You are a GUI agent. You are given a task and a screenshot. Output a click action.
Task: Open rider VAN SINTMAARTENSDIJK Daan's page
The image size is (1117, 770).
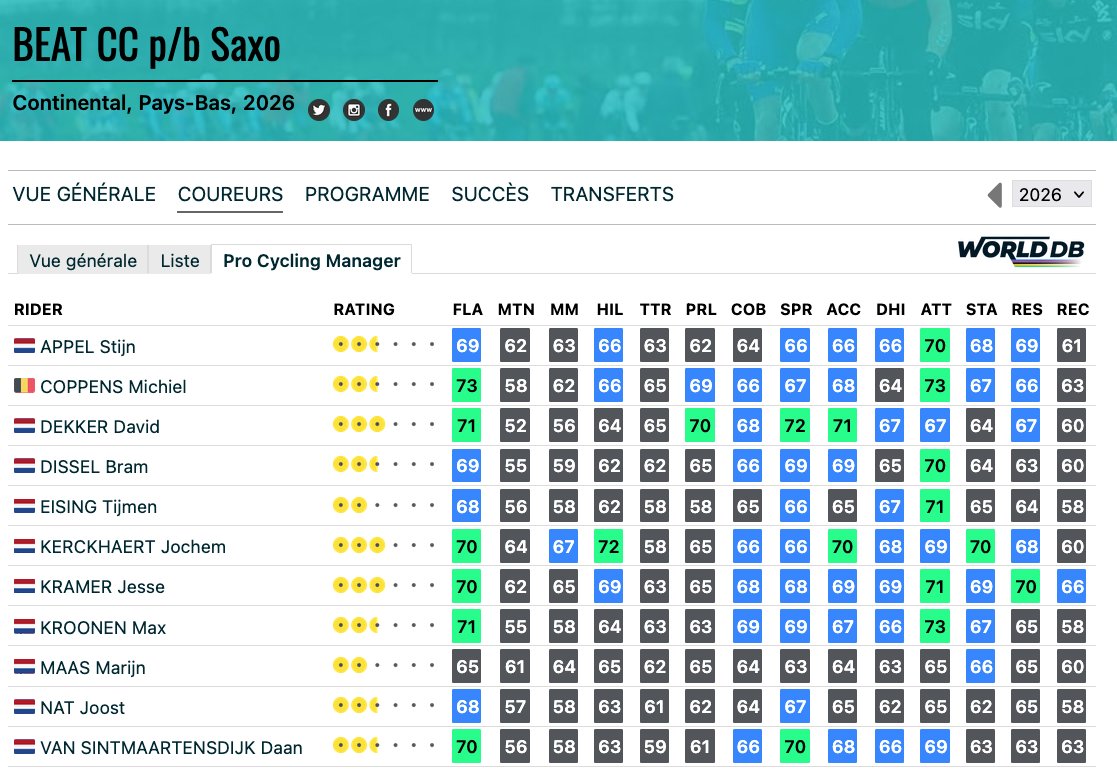(171, 748)
